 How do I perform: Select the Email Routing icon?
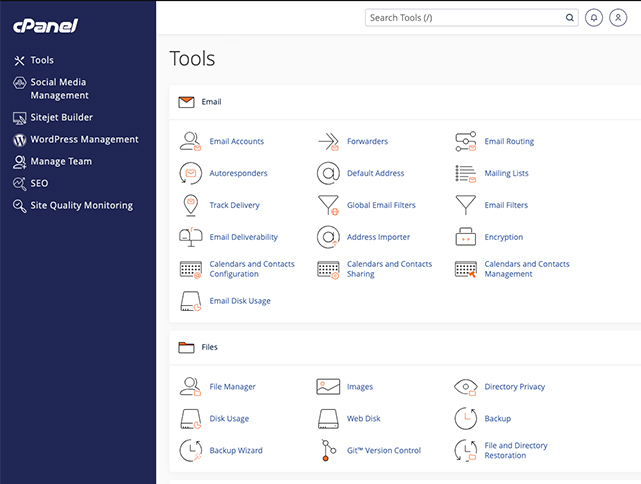pyautogui.click(x=466, y=141)
